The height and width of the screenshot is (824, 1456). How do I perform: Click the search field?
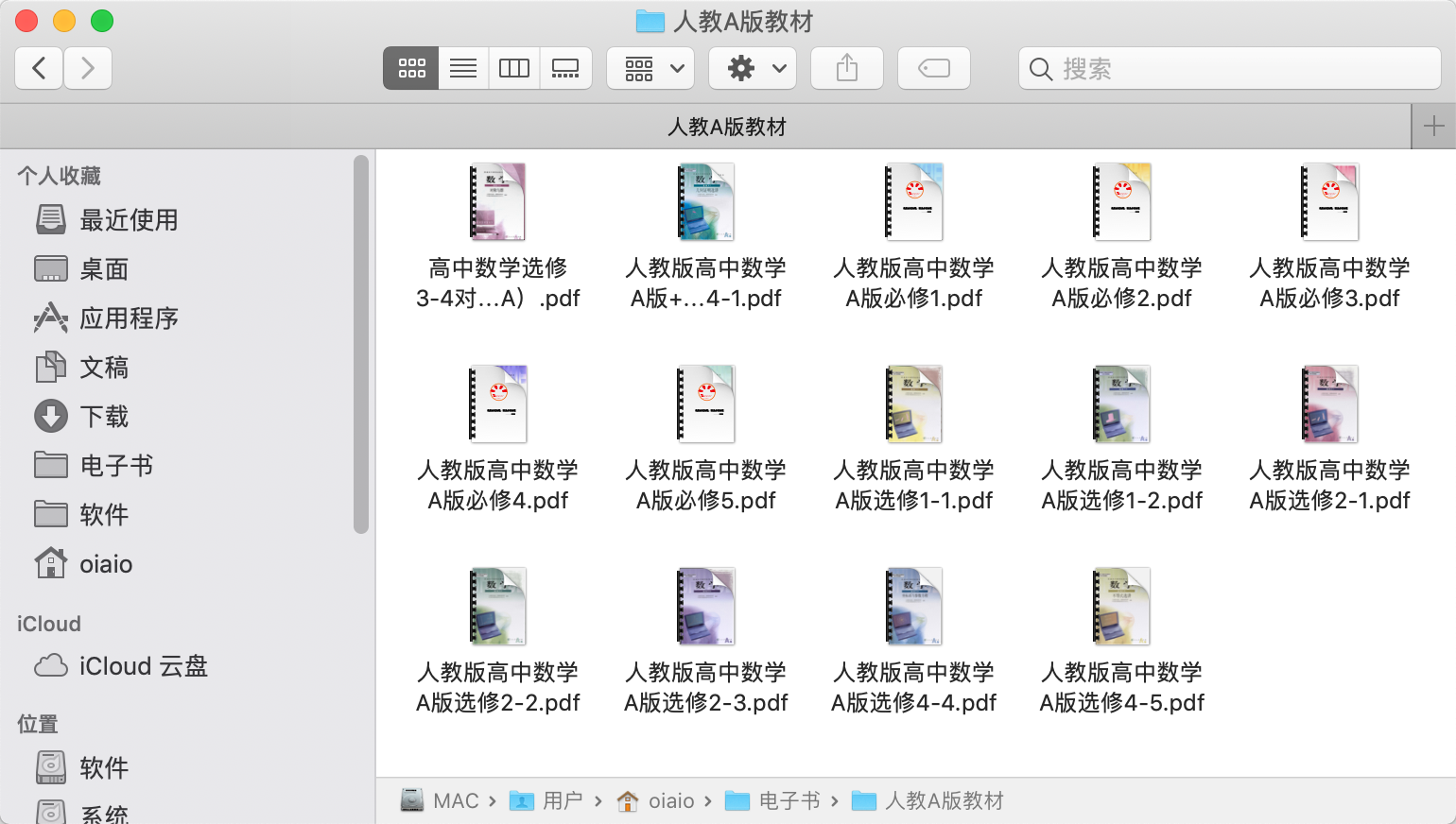point(1229,68)
